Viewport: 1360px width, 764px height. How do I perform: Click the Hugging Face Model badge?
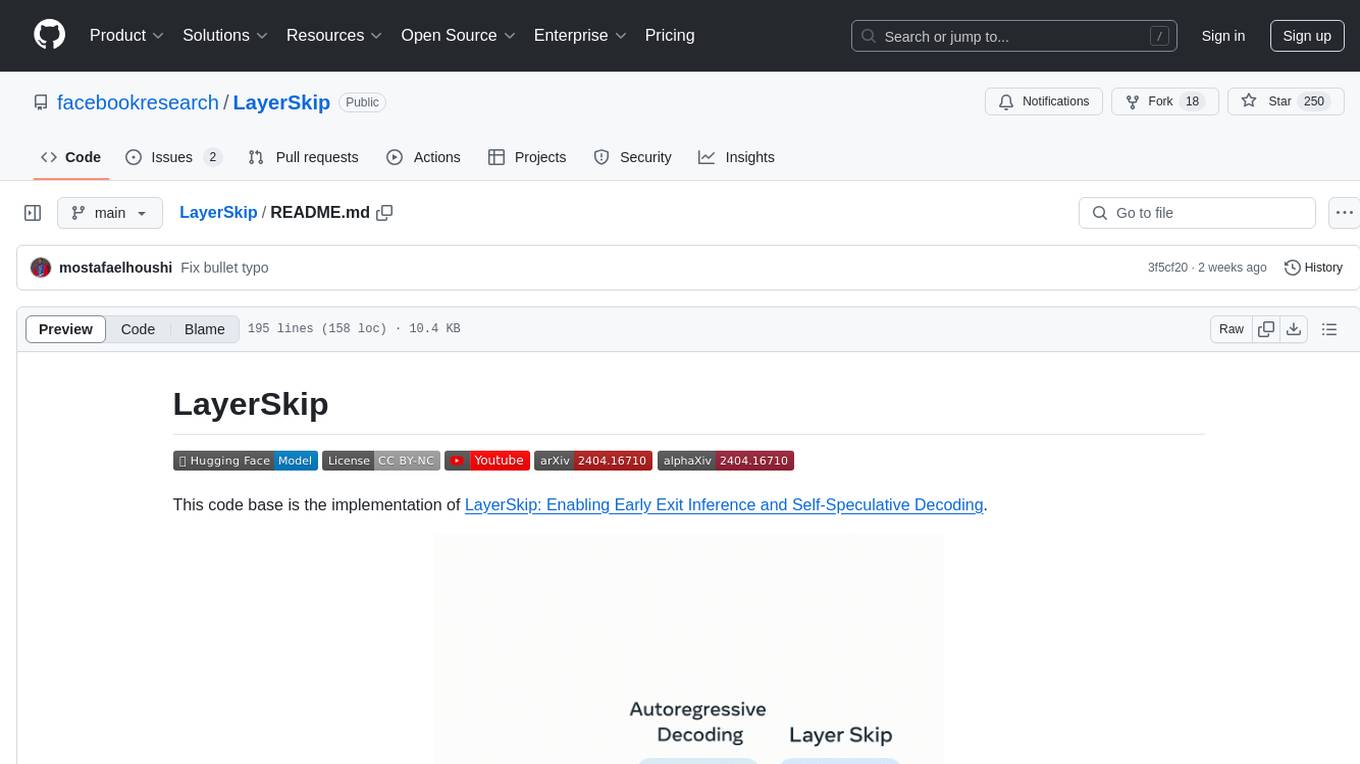coord(245,460)
